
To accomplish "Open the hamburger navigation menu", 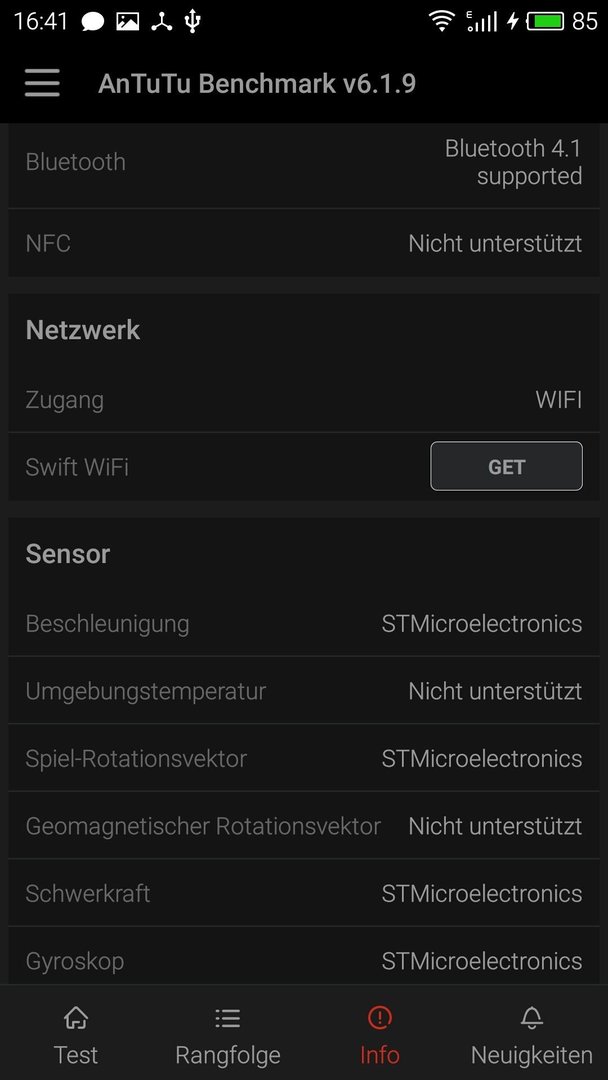I will (42, 83).
